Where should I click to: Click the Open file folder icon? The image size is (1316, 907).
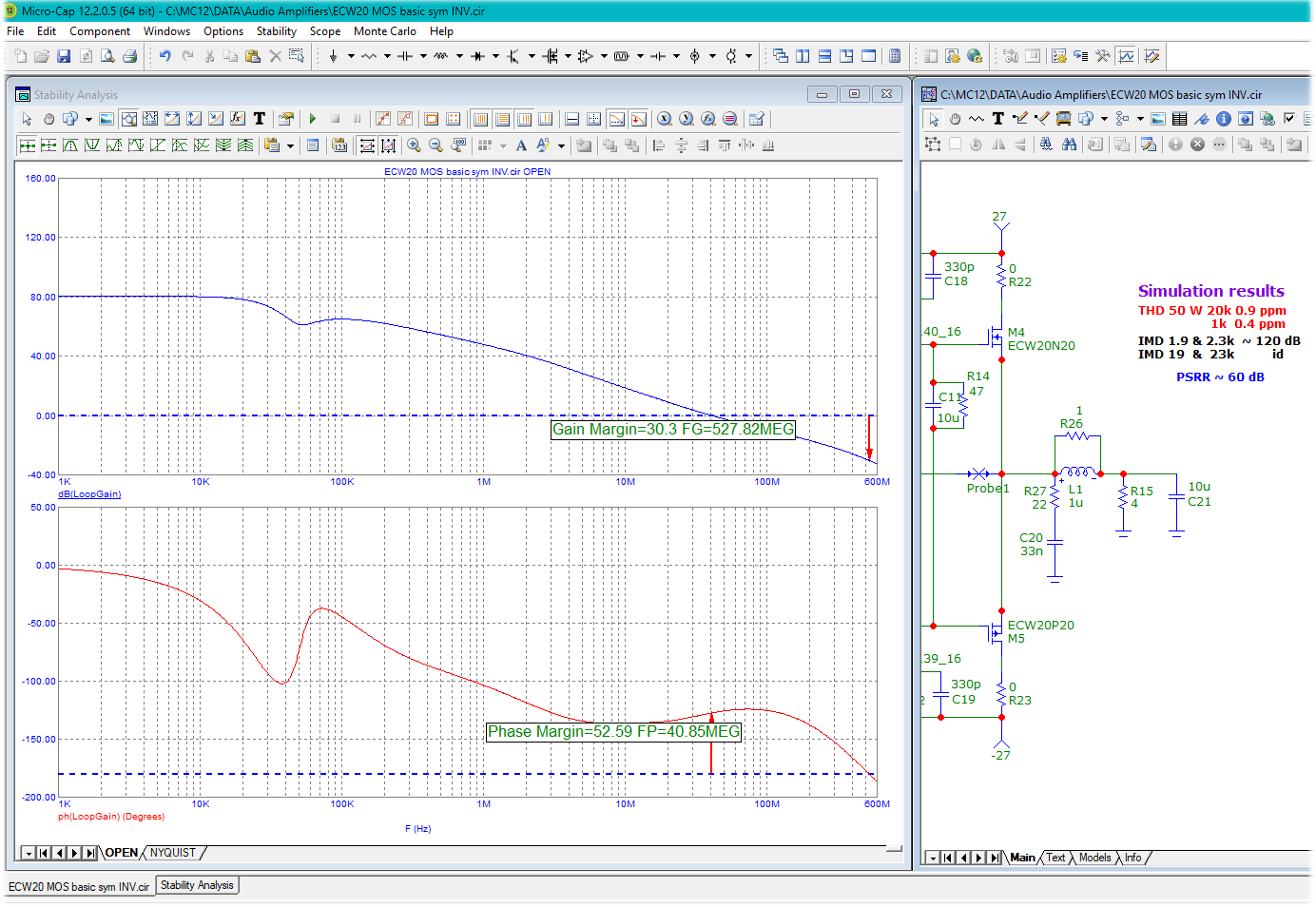point(42,56)
